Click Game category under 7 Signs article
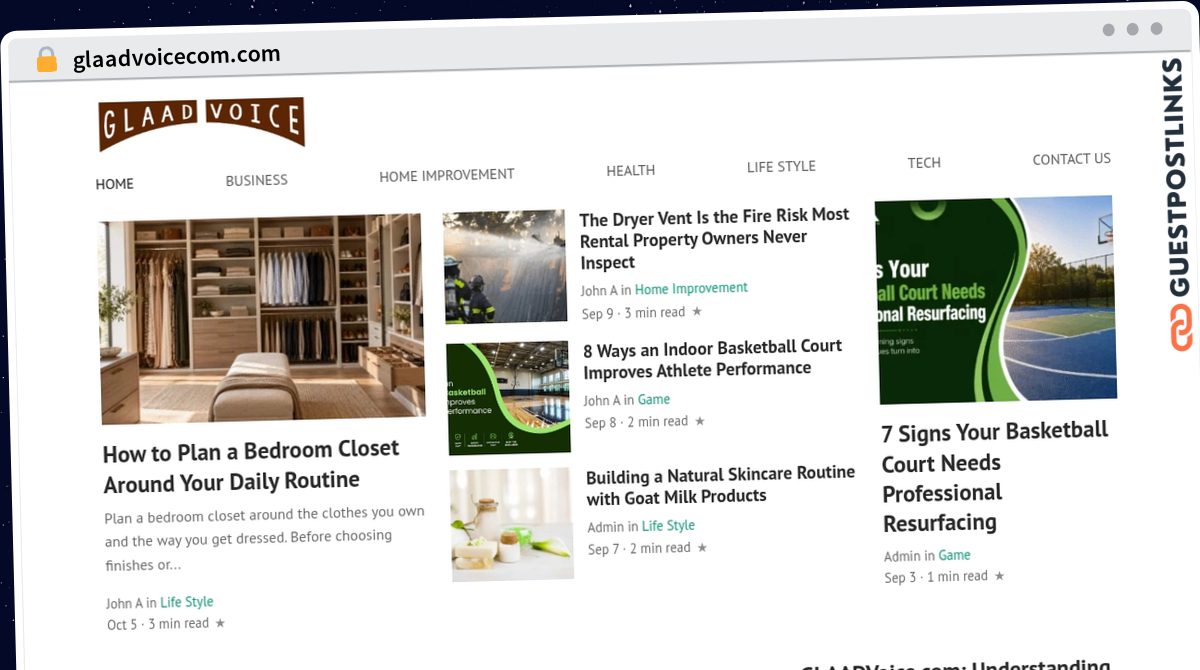 954,555
